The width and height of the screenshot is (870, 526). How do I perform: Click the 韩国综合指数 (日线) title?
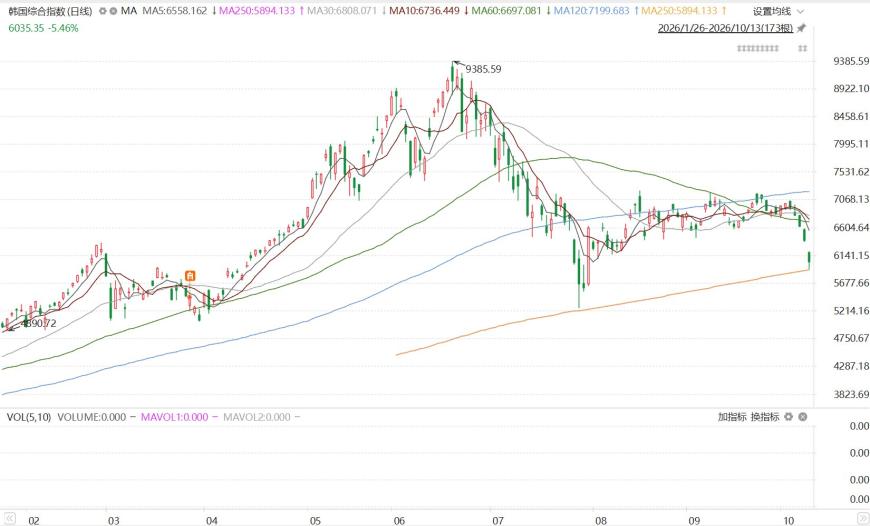pos(50,11)
